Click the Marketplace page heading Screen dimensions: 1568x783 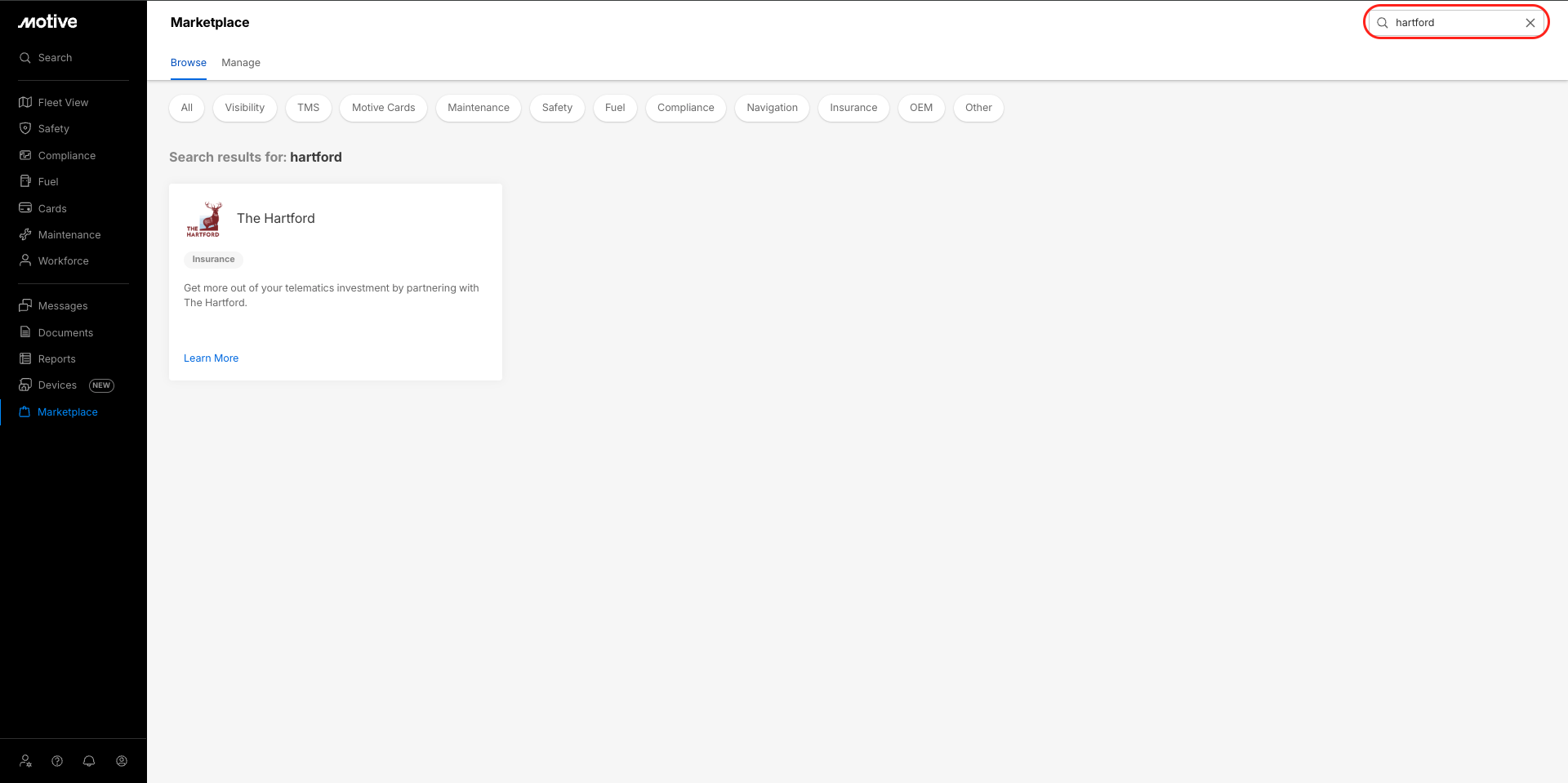(210, 23)
